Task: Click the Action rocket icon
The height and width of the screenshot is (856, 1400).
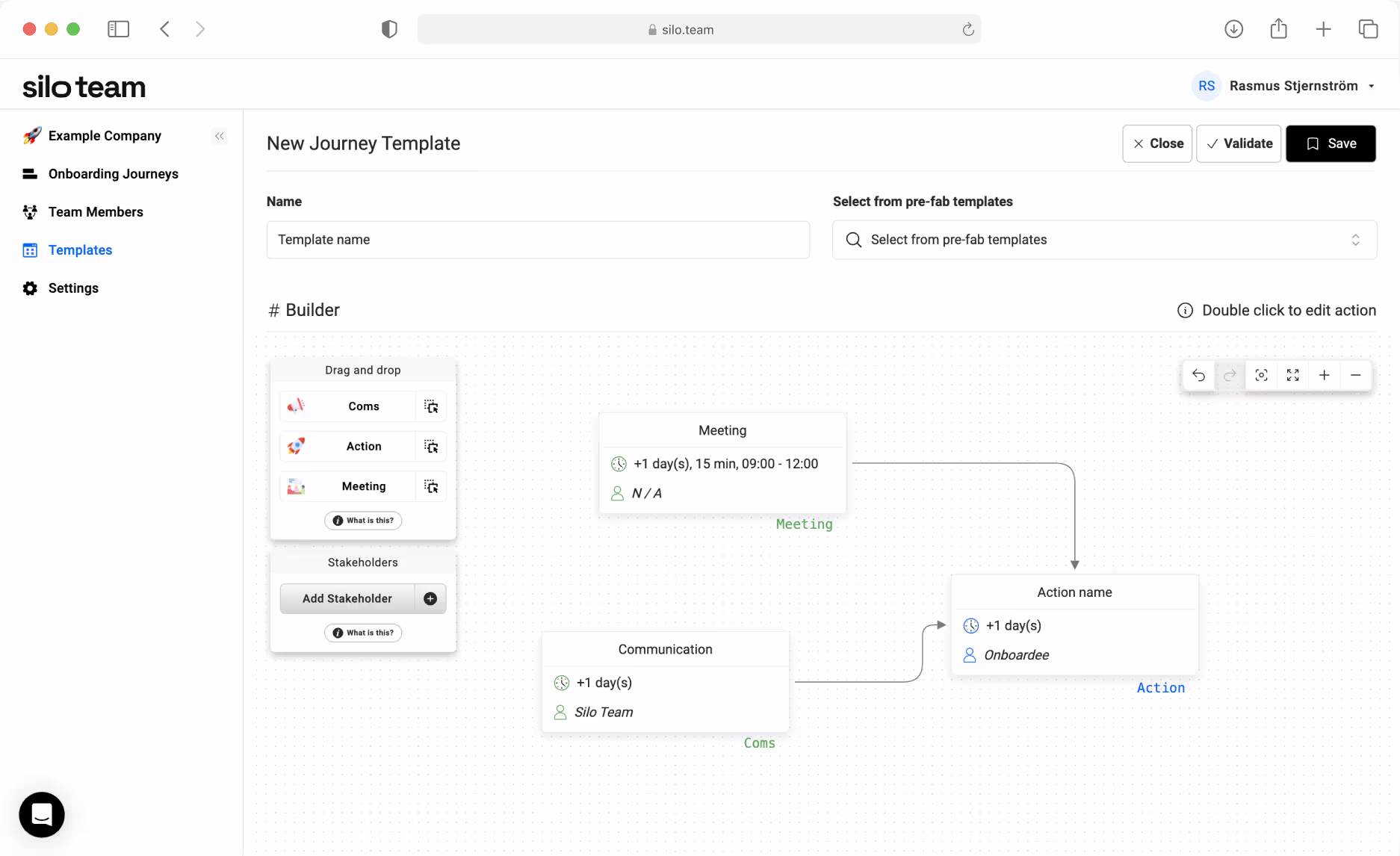Action: tap(296, 446)
